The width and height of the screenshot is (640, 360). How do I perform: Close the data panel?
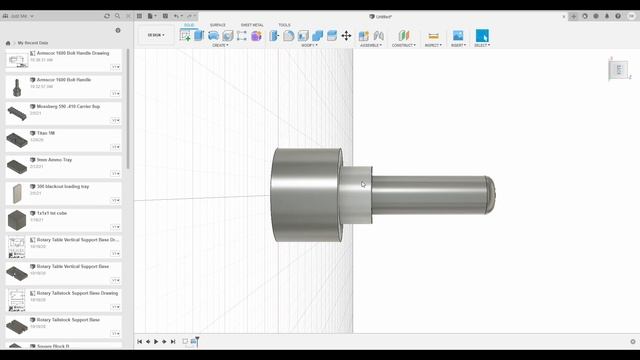(x=128, y=16)
